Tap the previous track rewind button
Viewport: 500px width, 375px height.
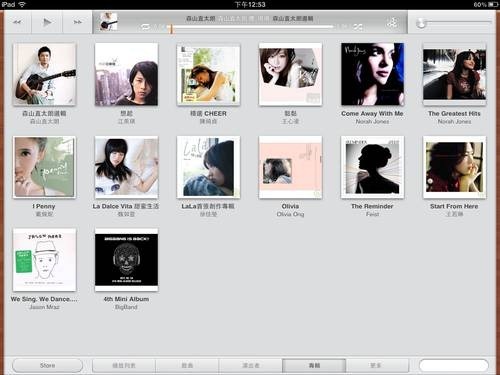click(x=17, y=22)
